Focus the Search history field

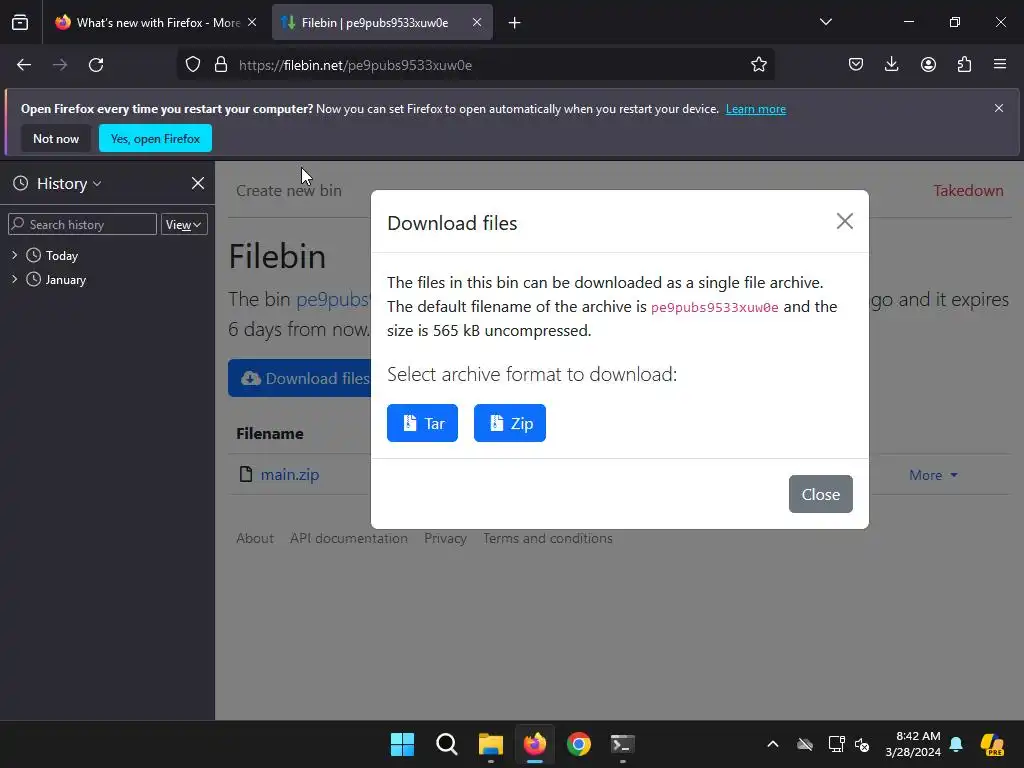tap(82, 225)
